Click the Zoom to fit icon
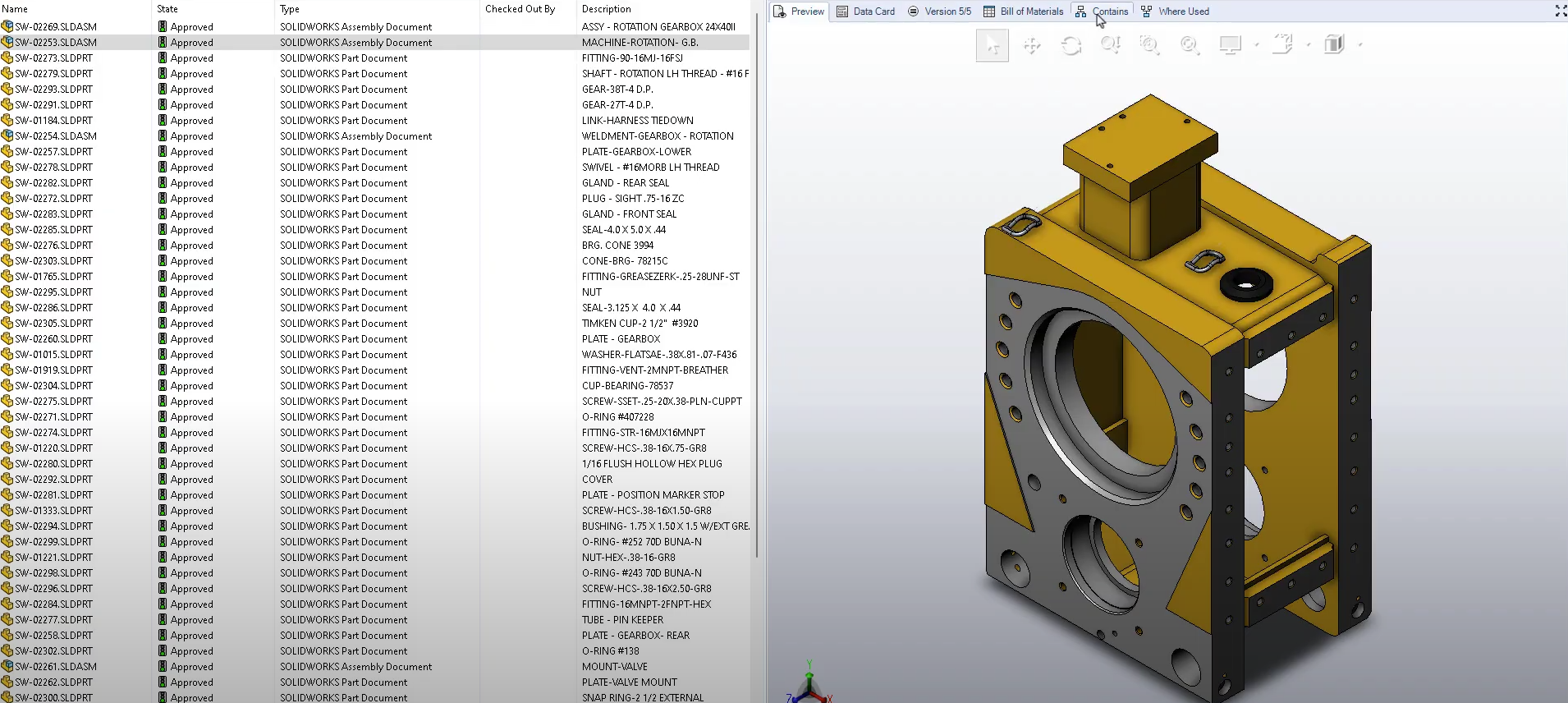This screenshot has width=1568, height=703. tap(1189, 45)
